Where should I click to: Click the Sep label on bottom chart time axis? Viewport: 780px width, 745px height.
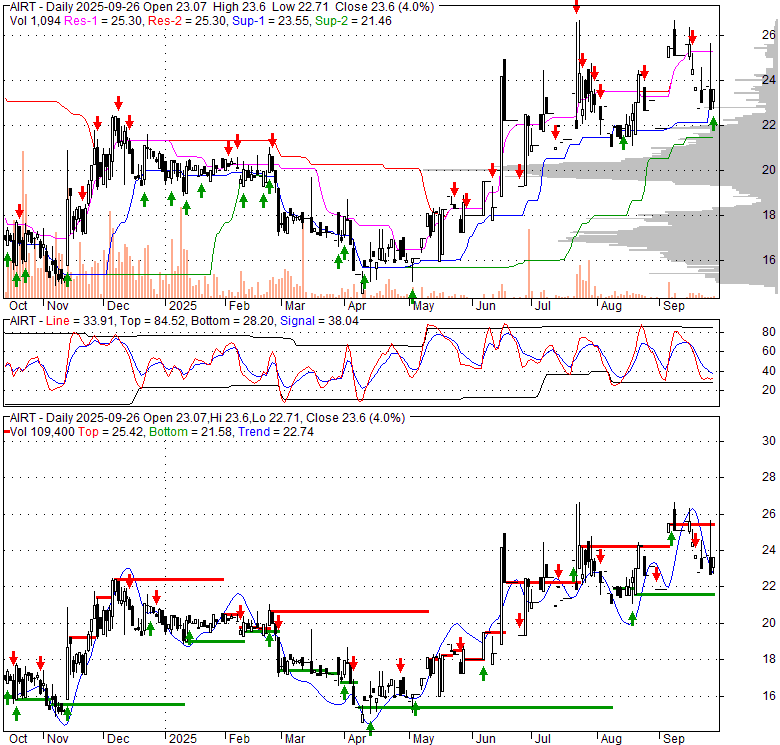point(674,739)
